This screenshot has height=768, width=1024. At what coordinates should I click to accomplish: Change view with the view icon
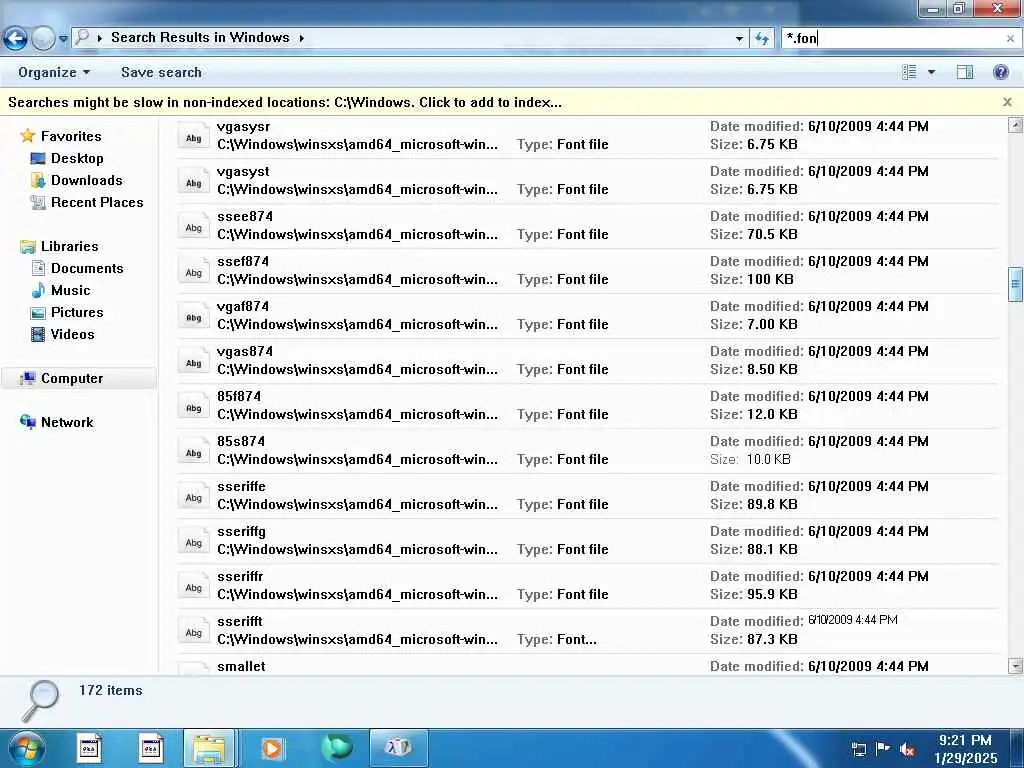tap(909, 72)
